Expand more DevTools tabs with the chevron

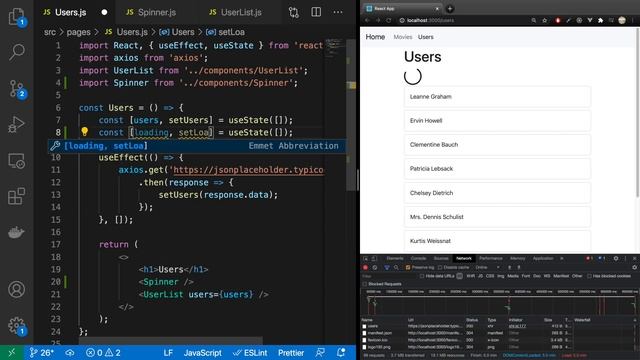point(562,258)
